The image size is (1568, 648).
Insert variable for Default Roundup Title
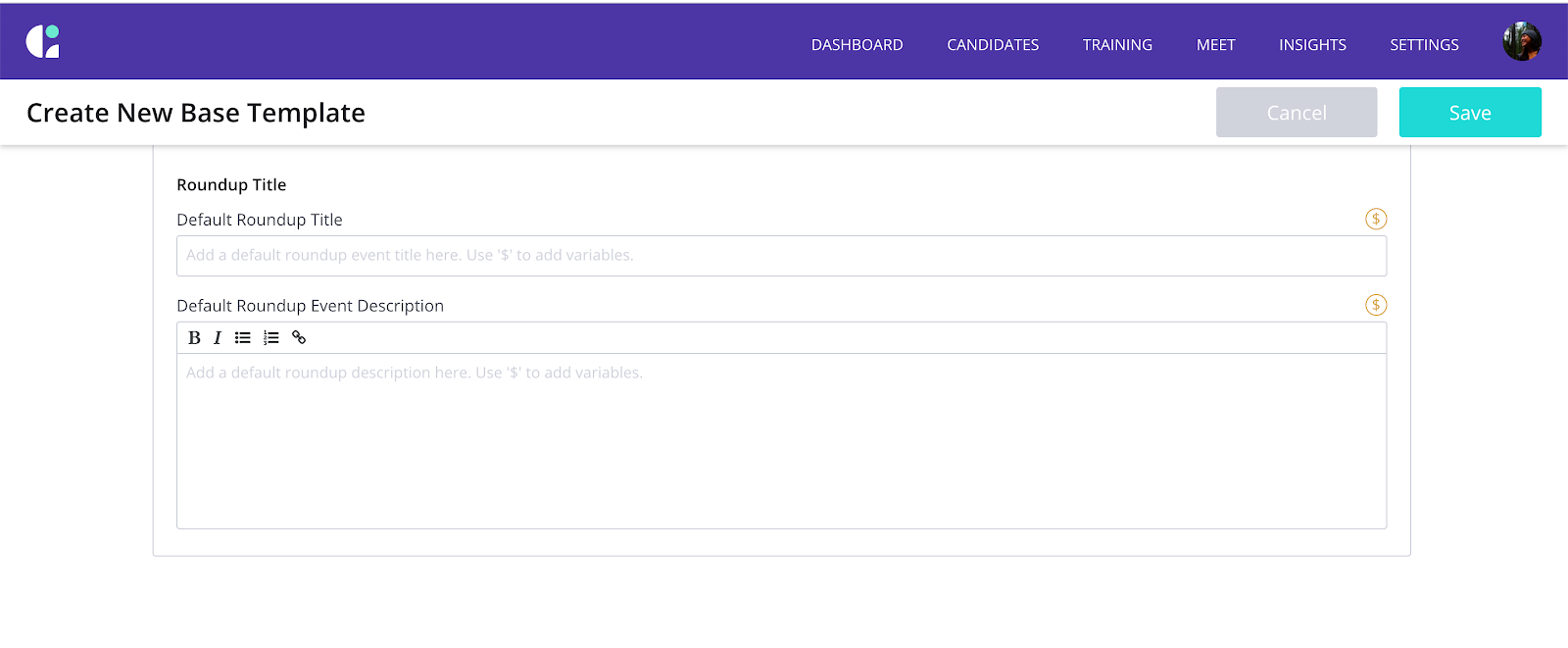click(x=1376, y=219)
